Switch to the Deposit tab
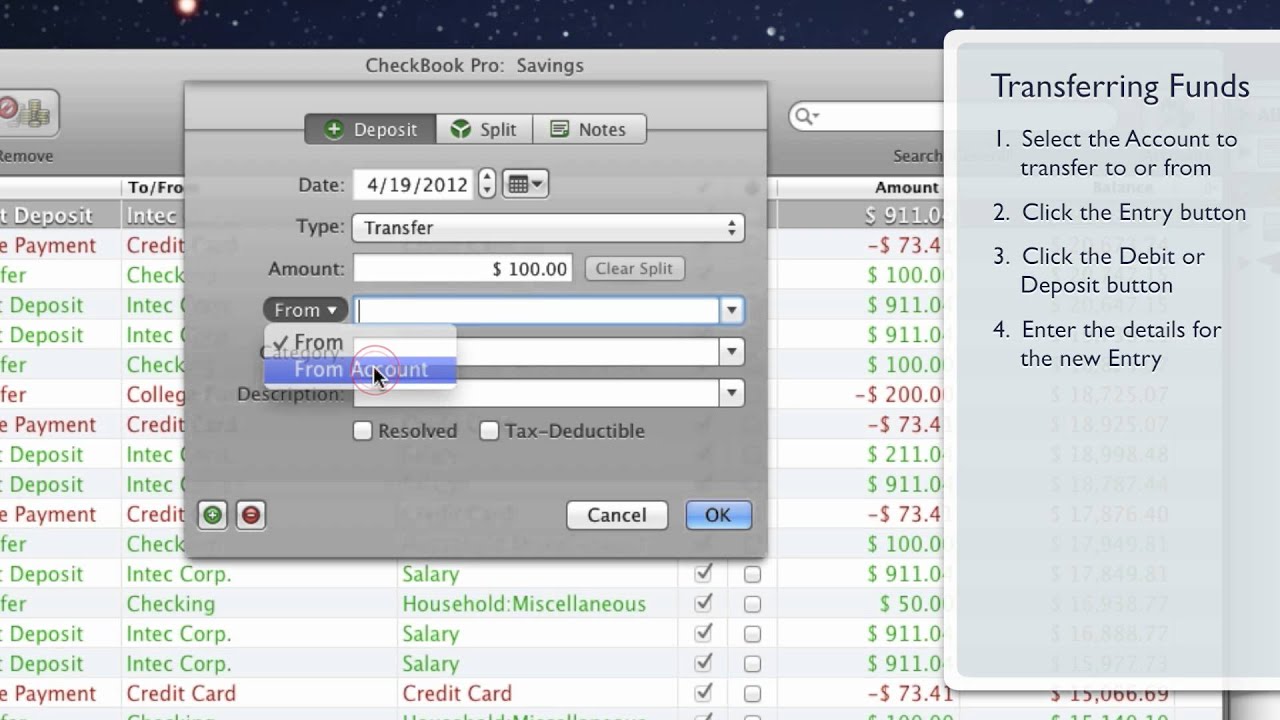Screen dimensions: 1280x720 coord(371,129)
